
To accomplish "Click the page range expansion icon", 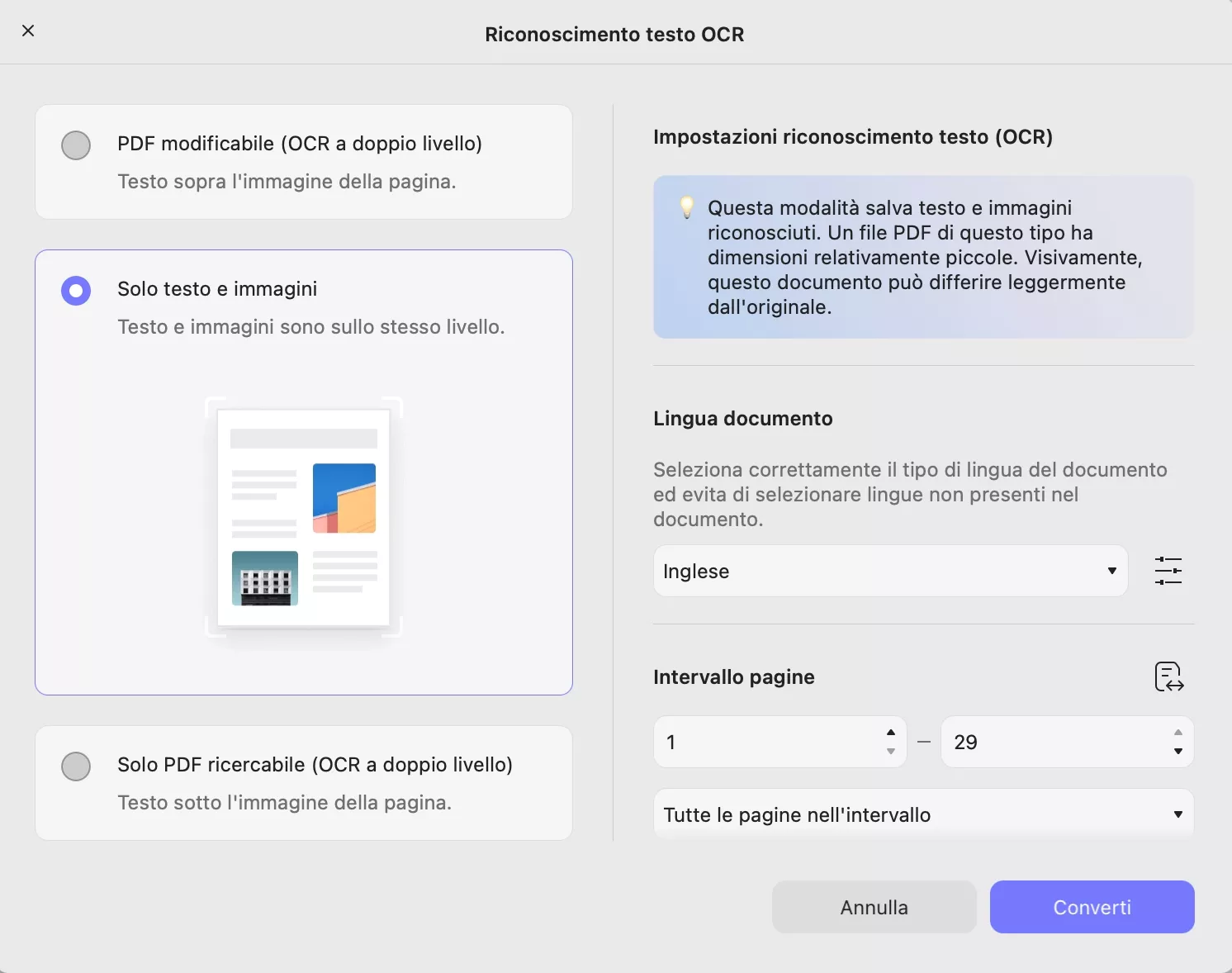I will (1168, 677).
